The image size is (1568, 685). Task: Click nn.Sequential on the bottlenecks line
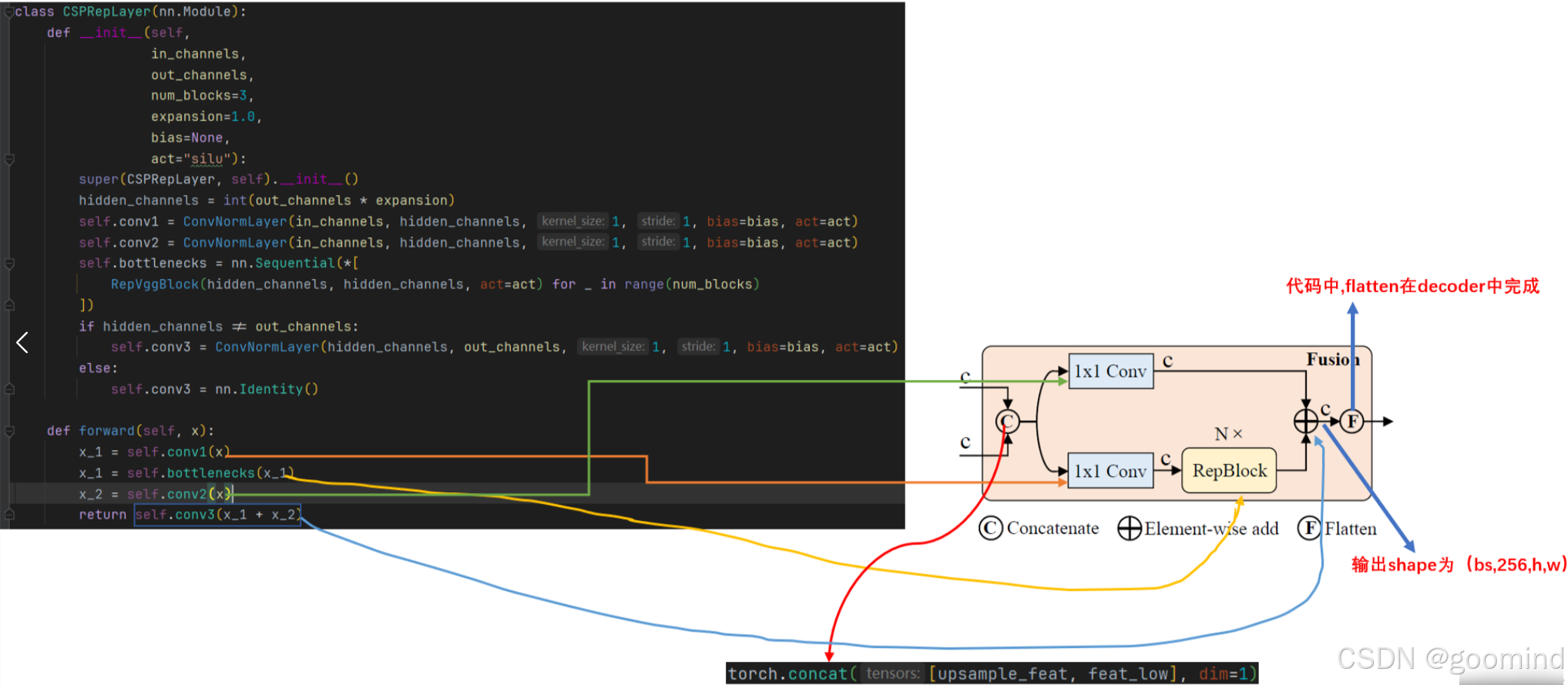(x=283, y=264)
